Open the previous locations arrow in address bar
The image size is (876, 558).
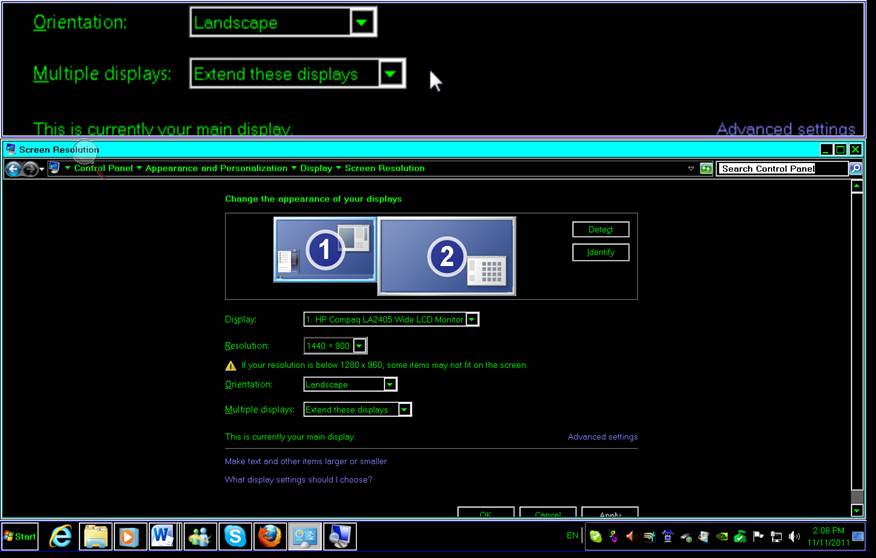691,168
